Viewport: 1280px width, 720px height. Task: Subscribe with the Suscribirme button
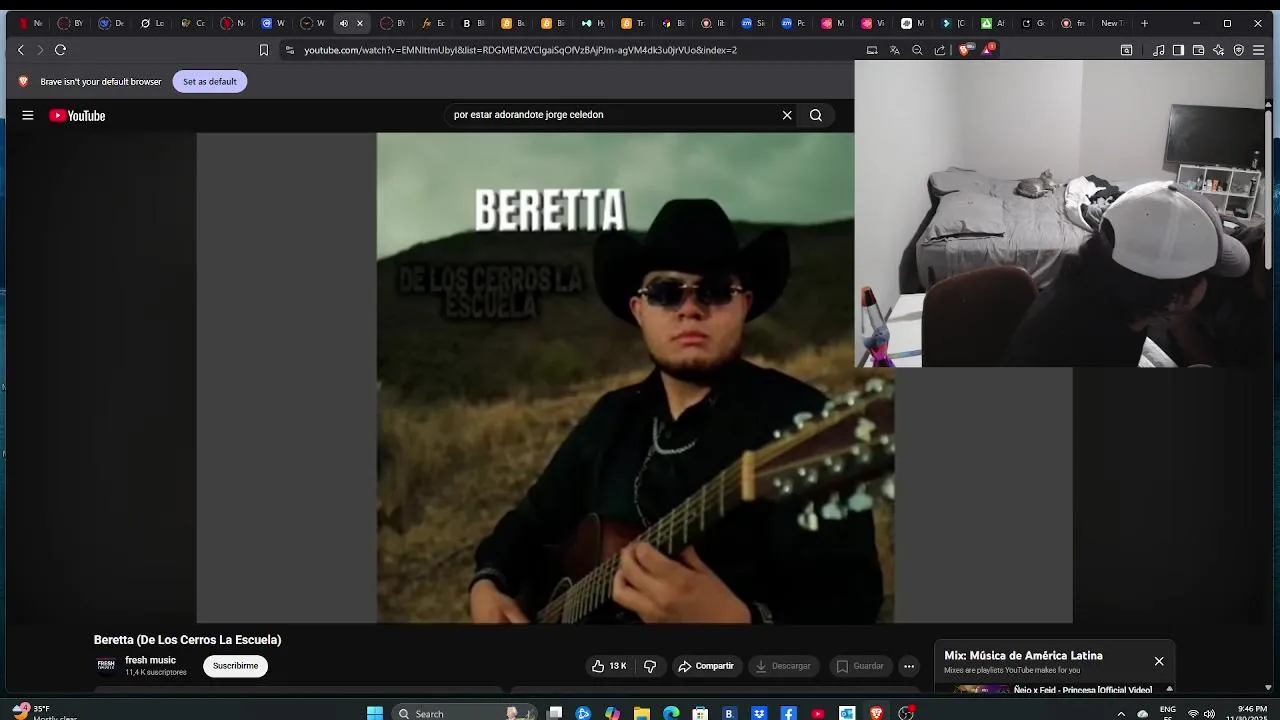click(235, 666)
